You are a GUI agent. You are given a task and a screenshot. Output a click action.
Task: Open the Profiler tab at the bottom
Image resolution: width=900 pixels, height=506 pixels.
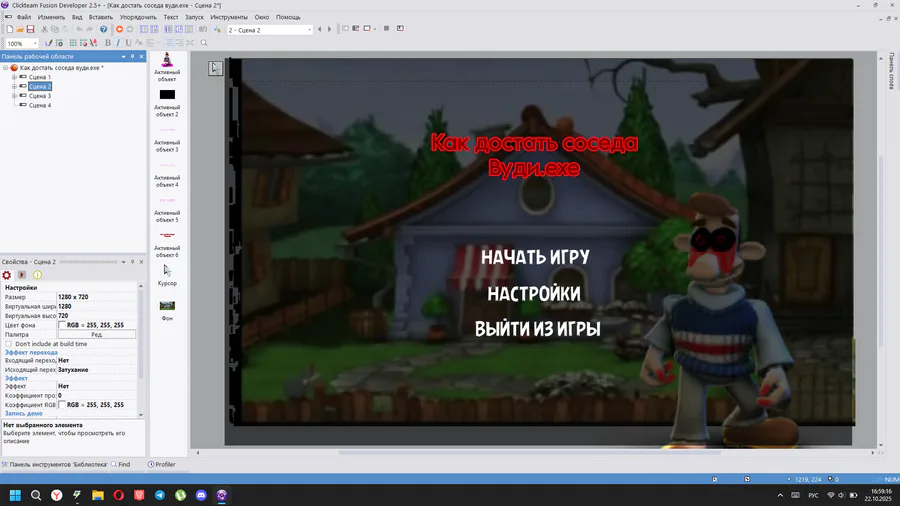click(x=162, y=465)
